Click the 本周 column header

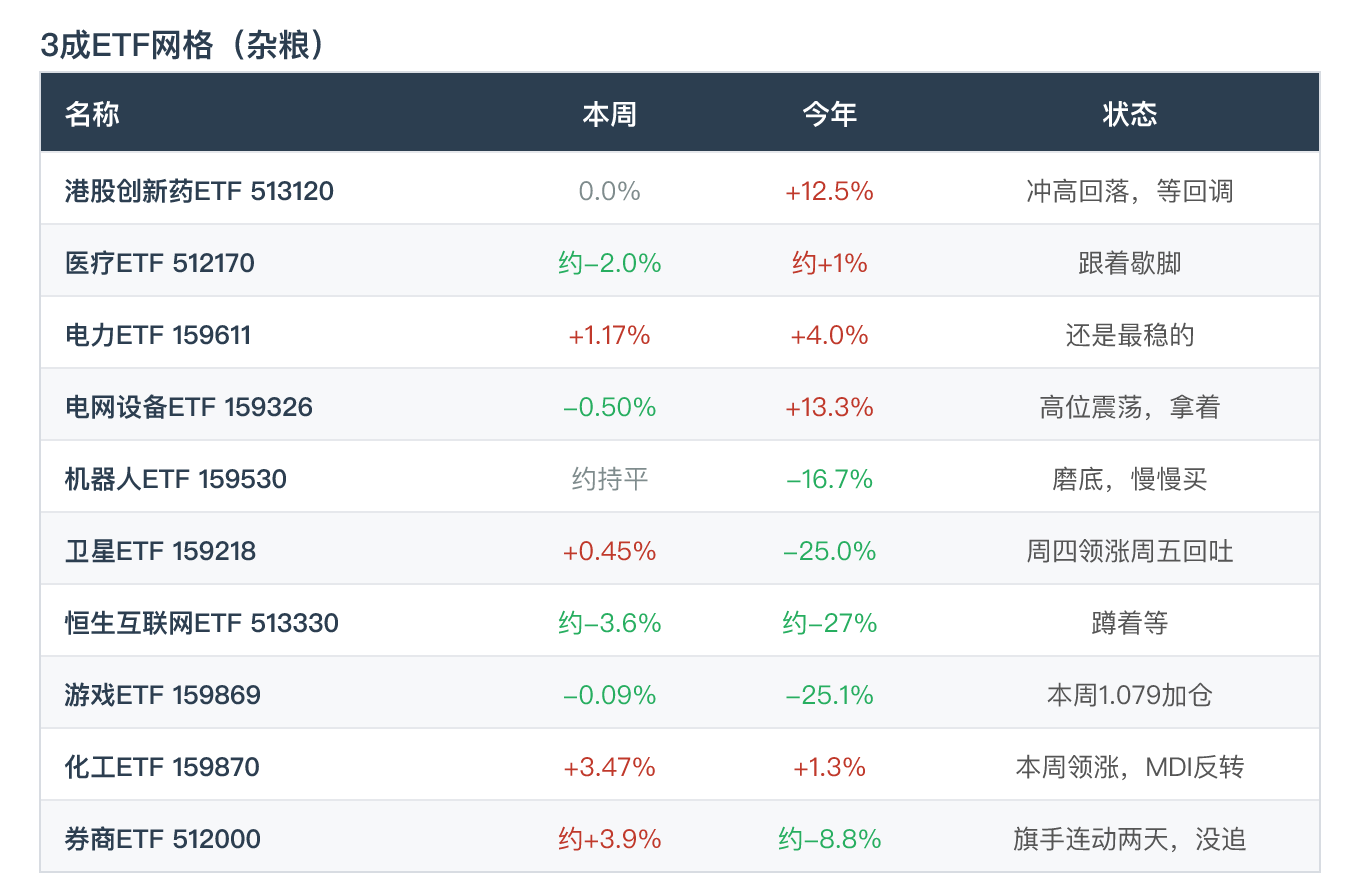(x=609, y=114)
